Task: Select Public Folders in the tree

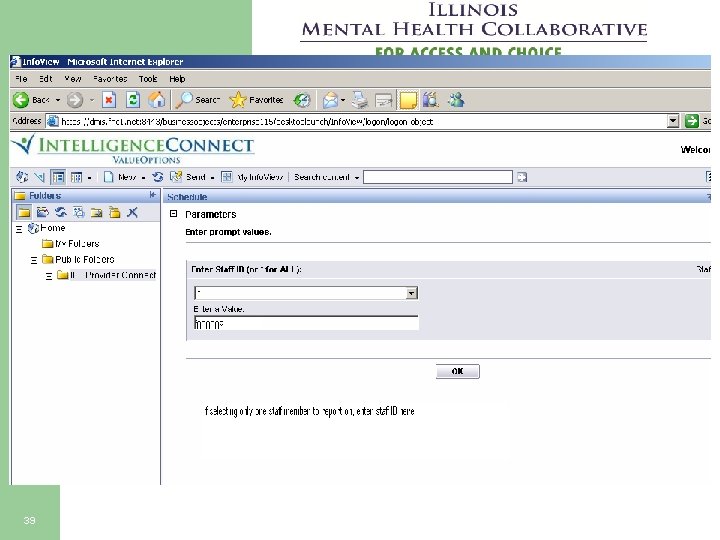Action: [x=84, y=259]
